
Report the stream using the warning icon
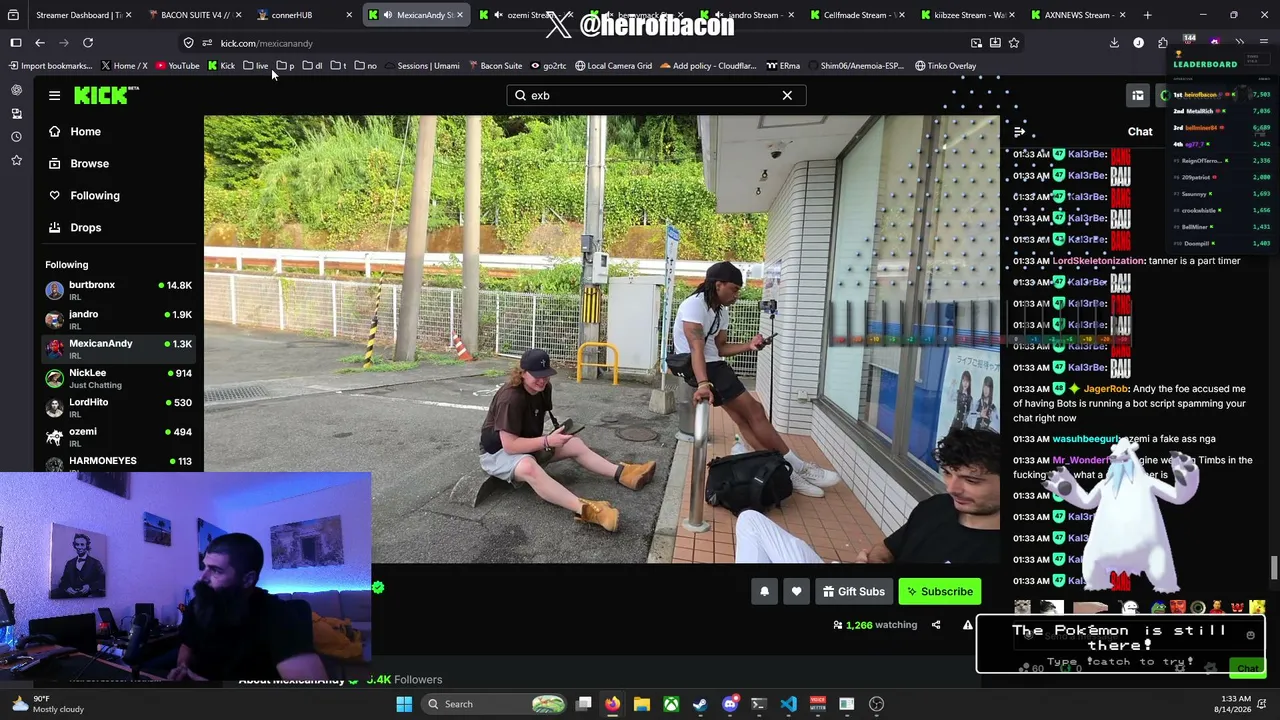click(968, 625)
